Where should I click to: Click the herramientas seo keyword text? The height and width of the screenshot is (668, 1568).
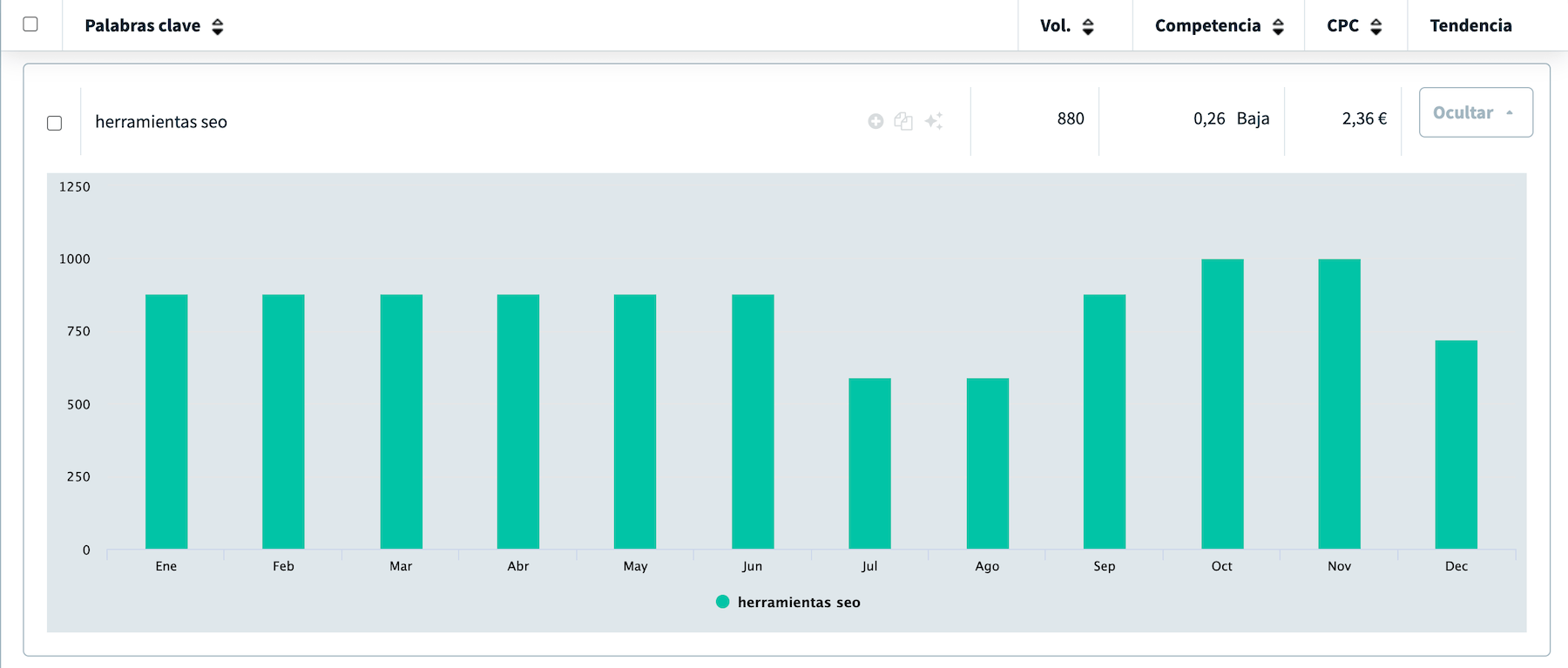click(161, 122)
